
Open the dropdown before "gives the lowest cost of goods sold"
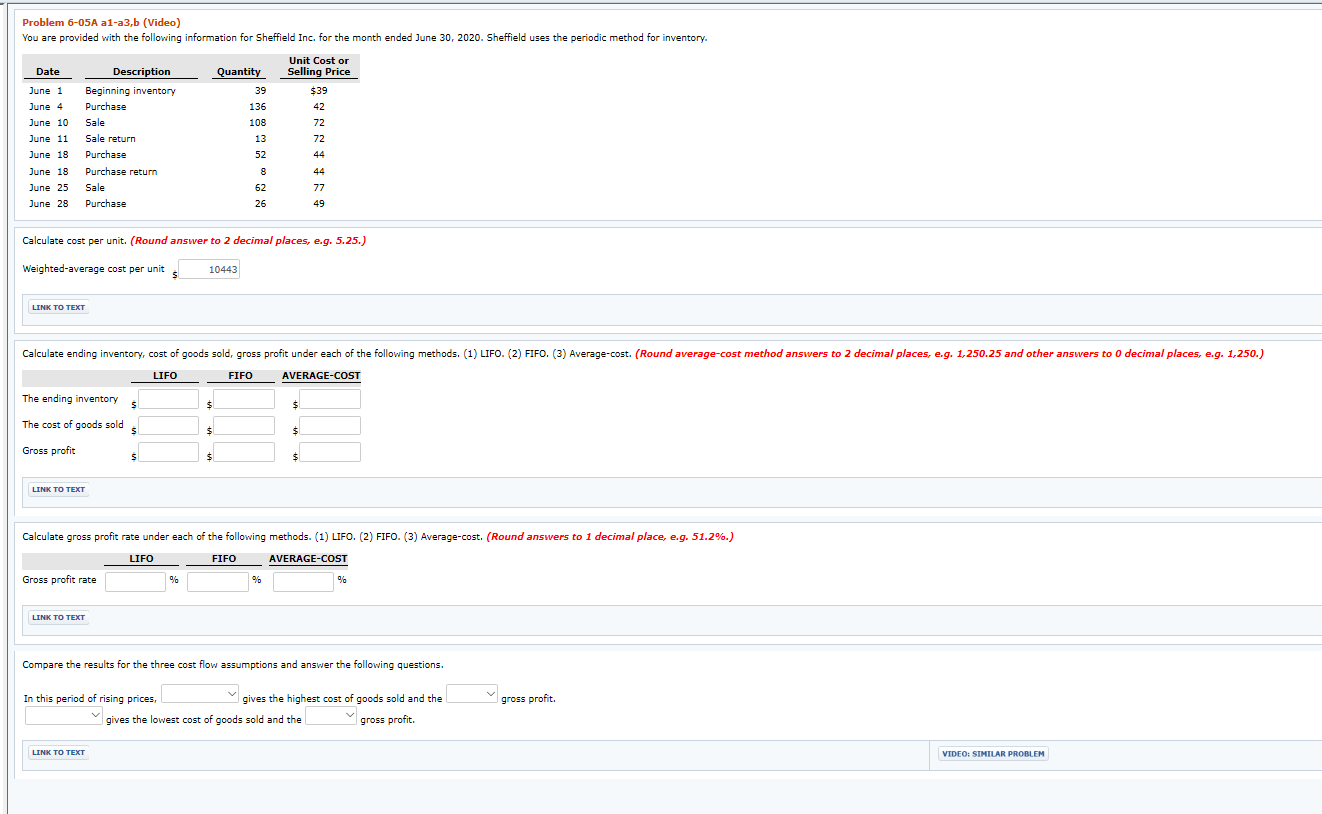pyautogui.click(x=63, y=715)
